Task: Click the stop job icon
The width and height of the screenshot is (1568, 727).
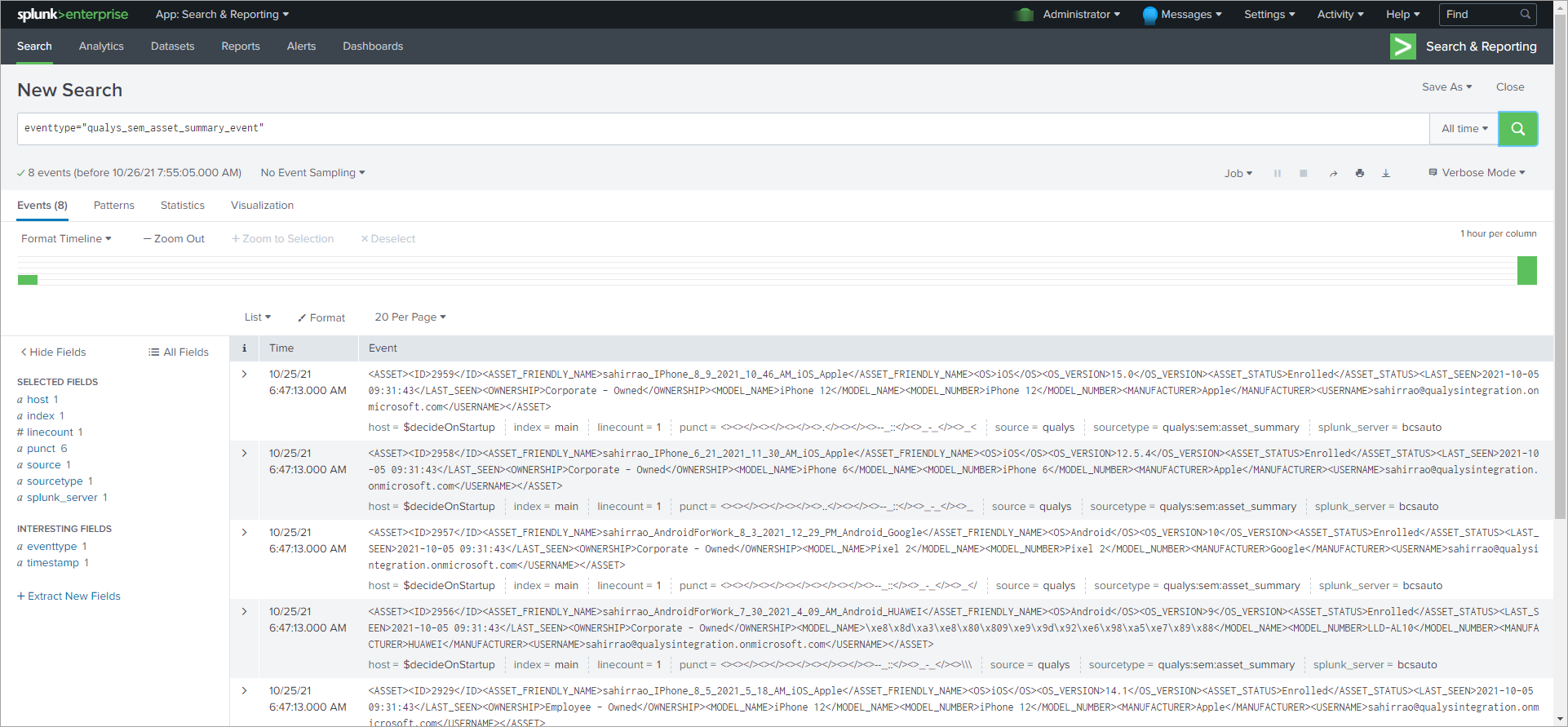Action: (x=1303, y=174)
